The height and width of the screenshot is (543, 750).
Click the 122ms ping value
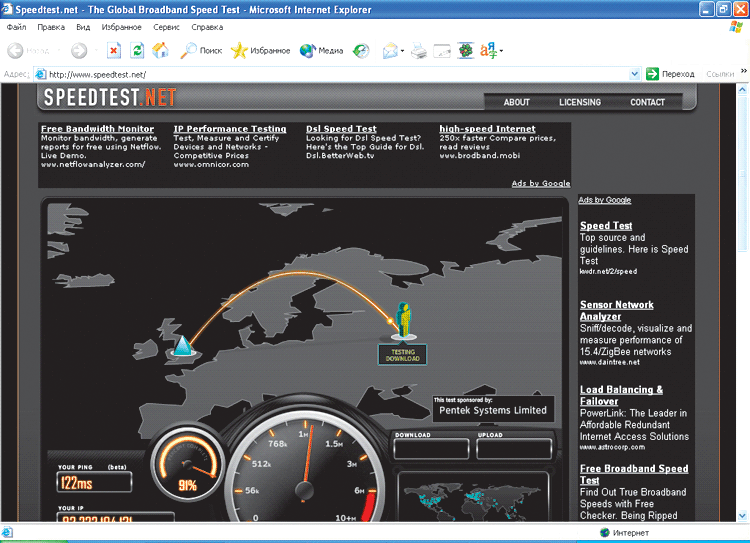76,483
